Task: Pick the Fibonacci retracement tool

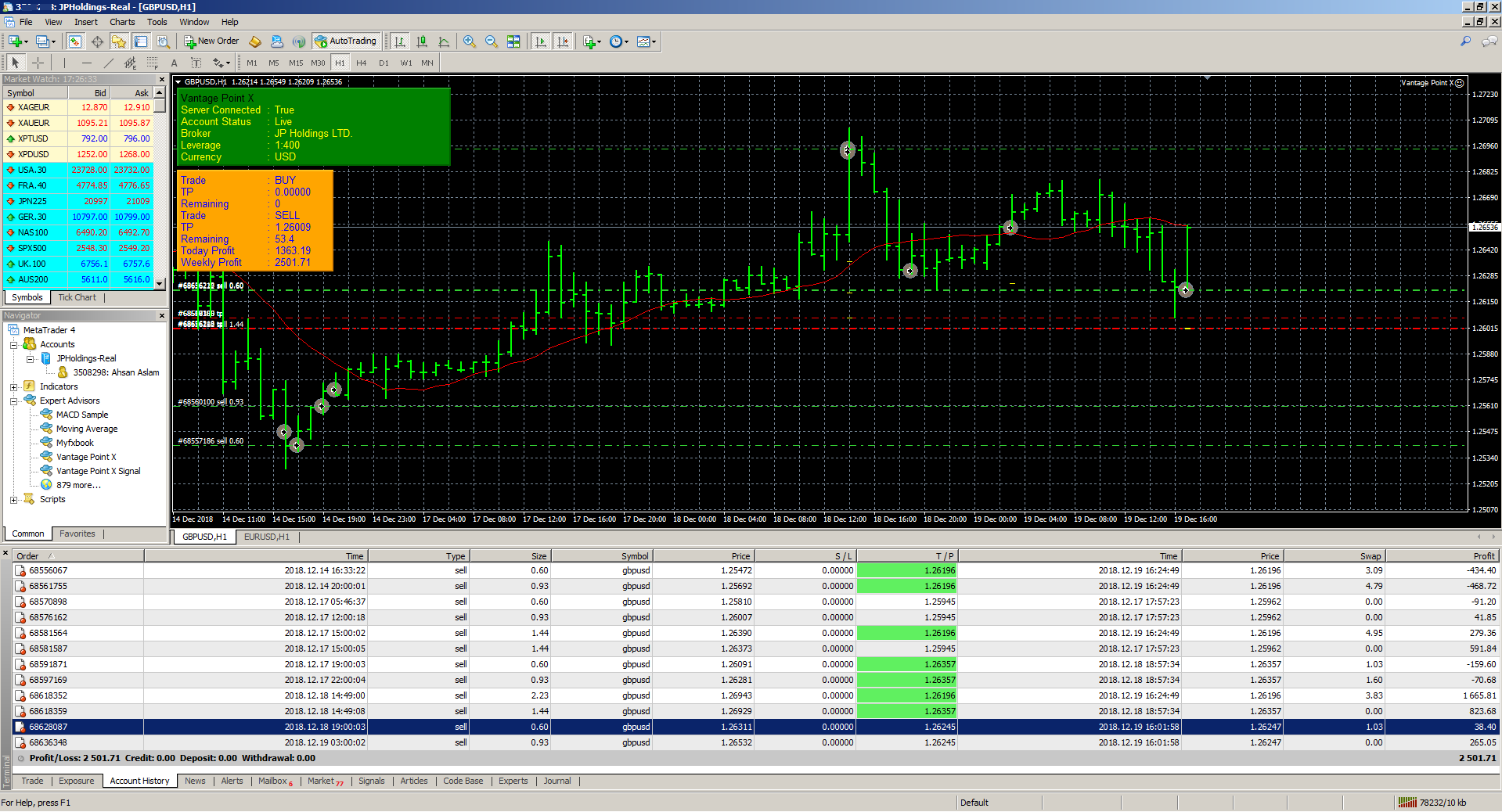Action: 153,63
